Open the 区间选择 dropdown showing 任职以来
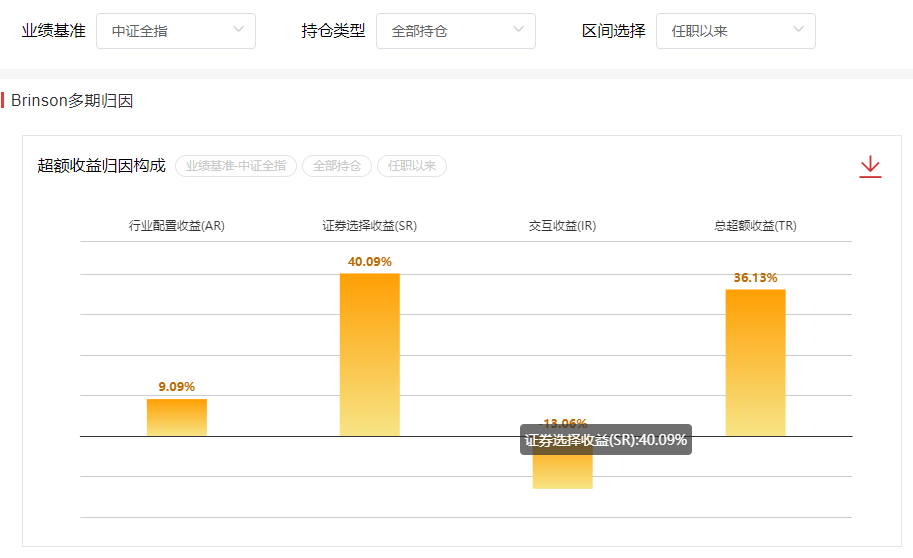 (x=736, y=31)
